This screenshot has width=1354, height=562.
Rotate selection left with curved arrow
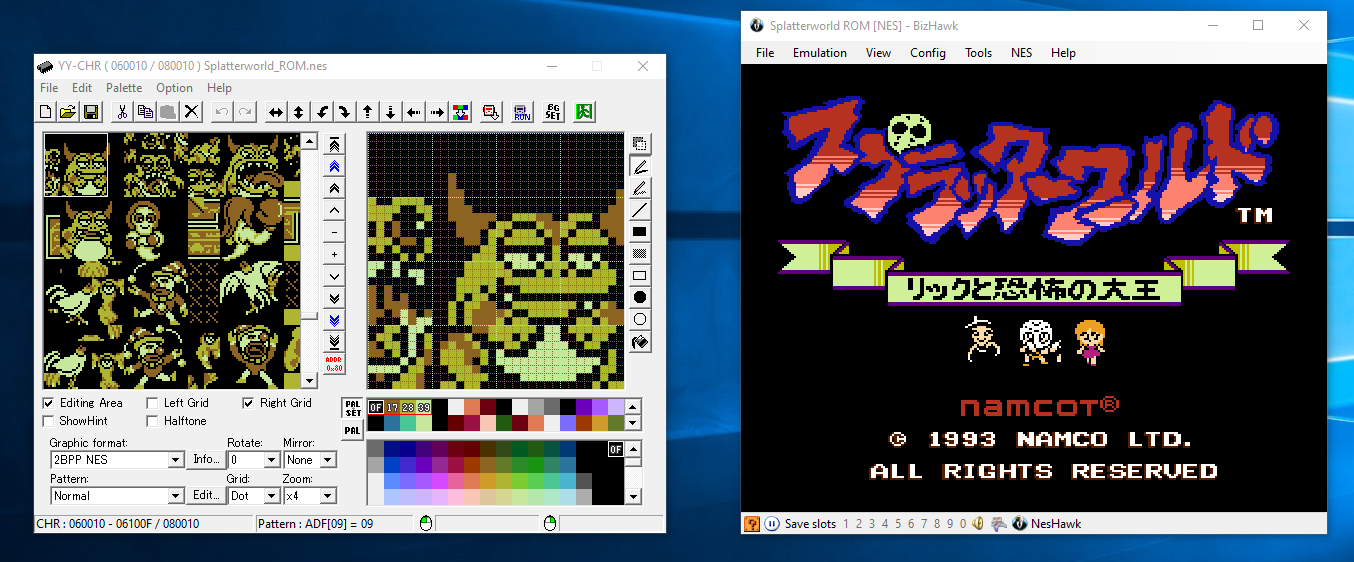[321, 112]
